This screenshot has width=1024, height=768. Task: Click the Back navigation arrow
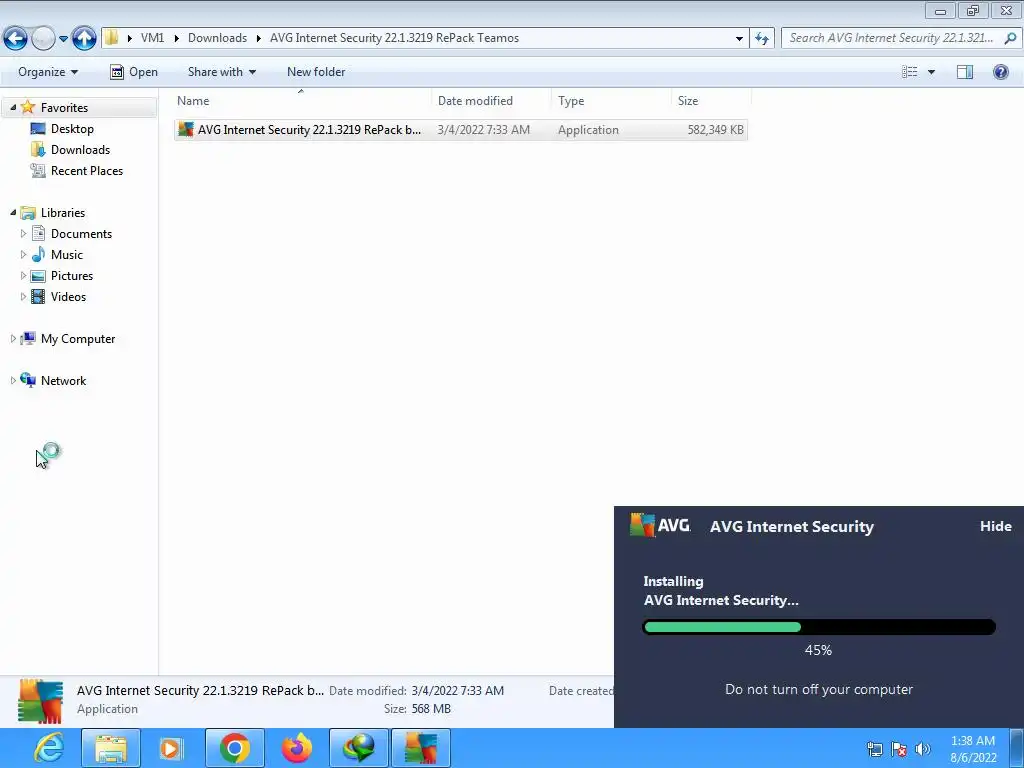coord(15,39)
